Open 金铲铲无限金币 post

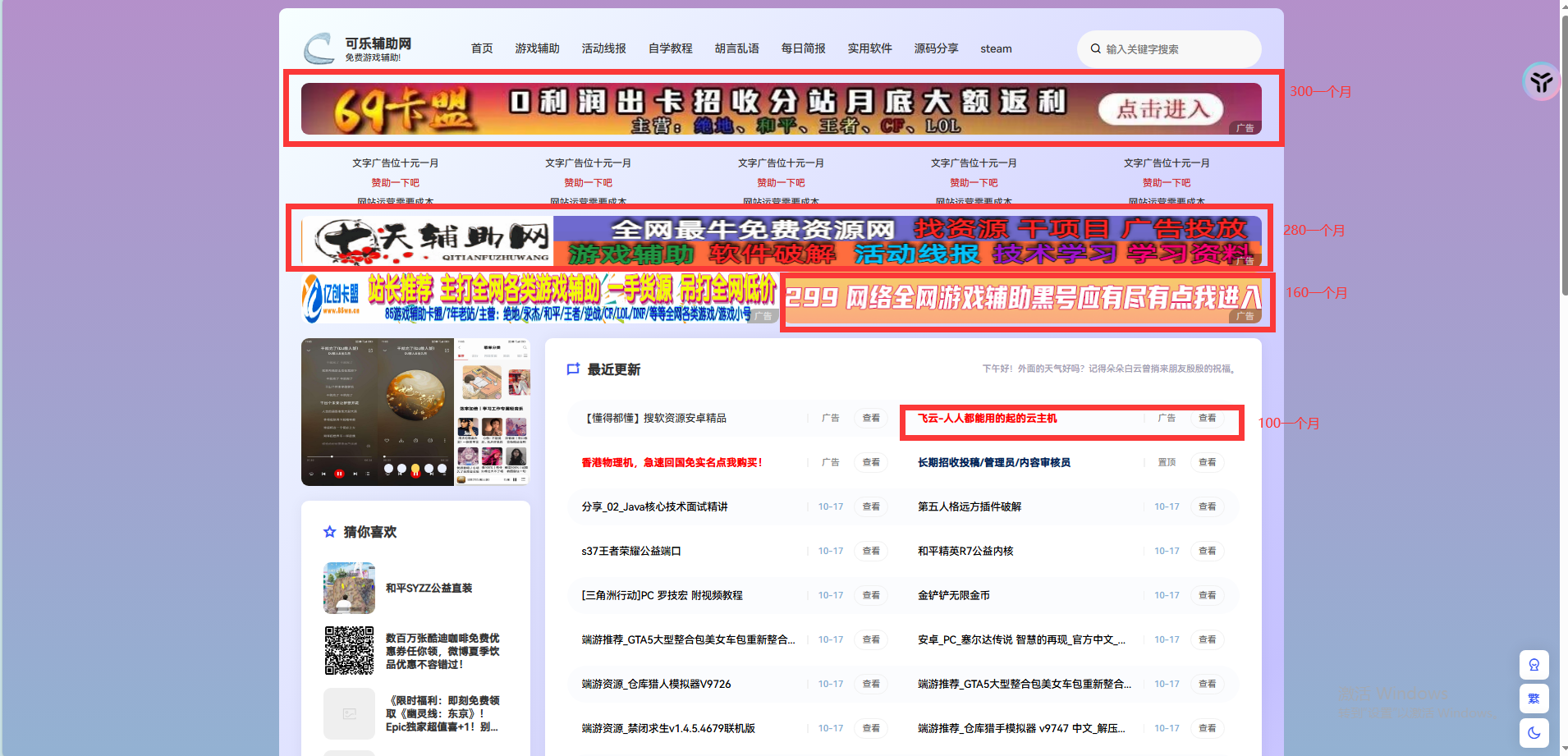pos(953,595)
